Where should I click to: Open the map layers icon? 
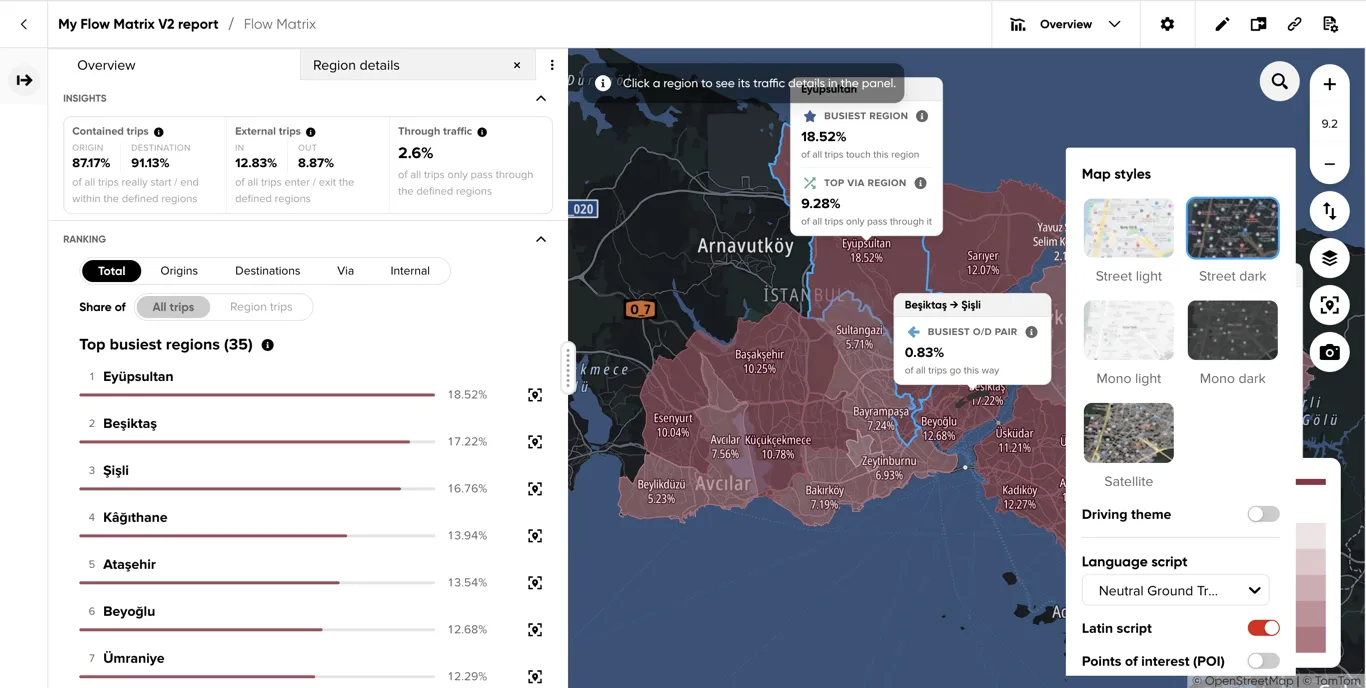[x=1329, y=258]
